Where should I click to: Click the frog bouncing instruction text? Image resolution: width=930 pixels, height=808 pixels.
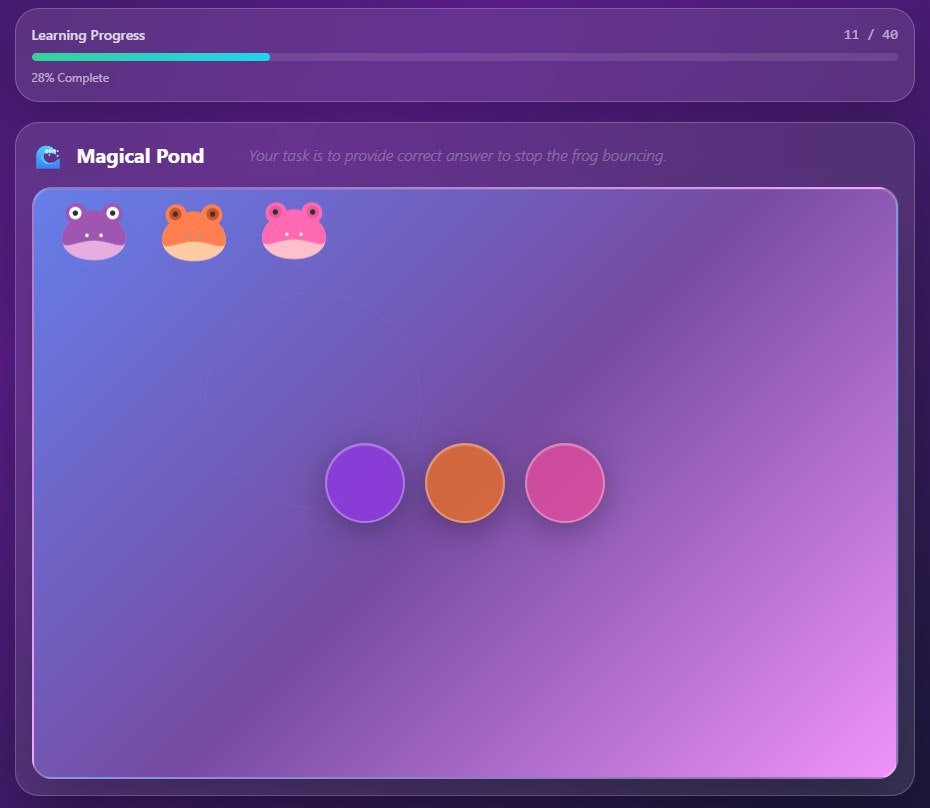pos(457,156)
